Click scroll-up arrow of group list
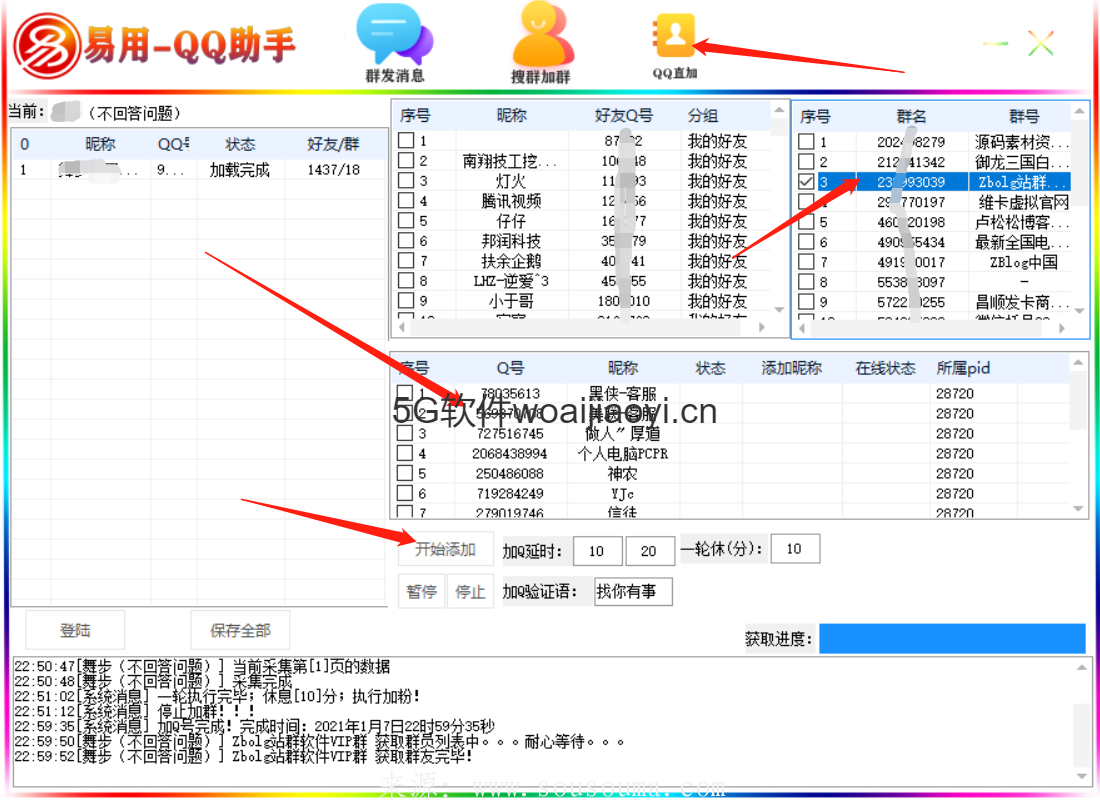 (x=1079, y=111)
